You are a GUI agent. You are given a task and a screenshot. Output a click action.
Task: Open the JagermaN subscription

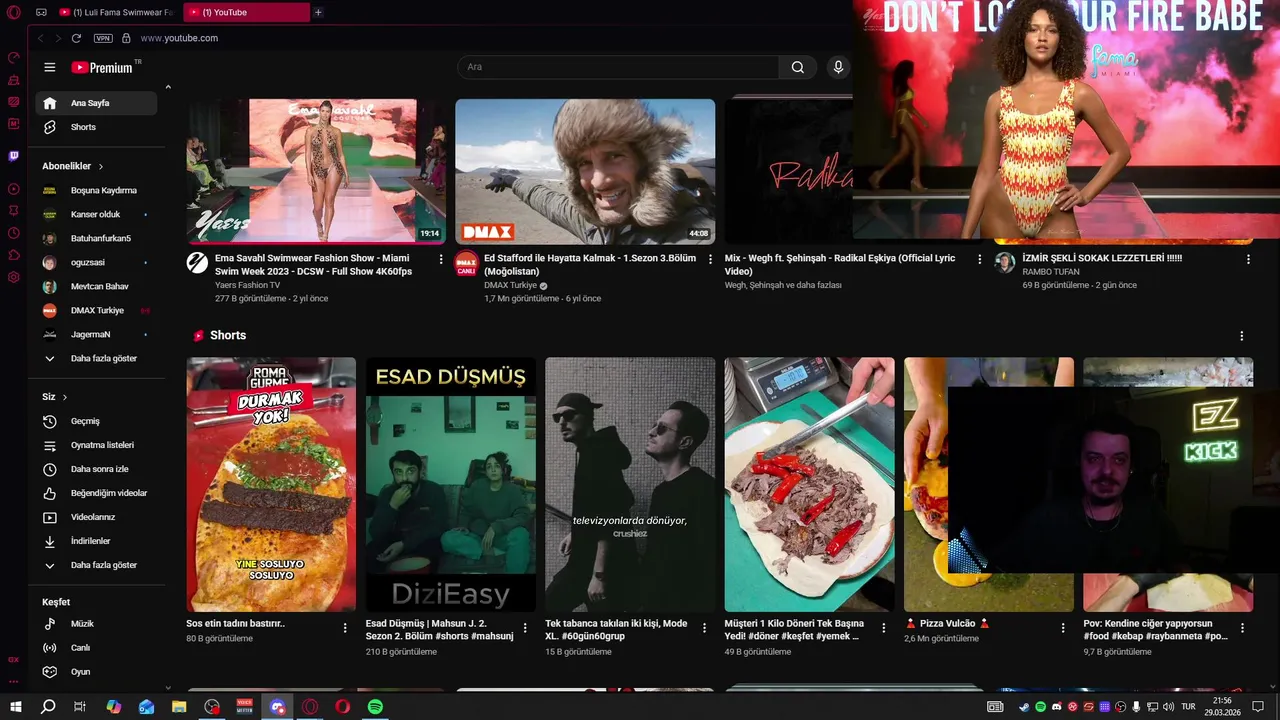point(96,334)
